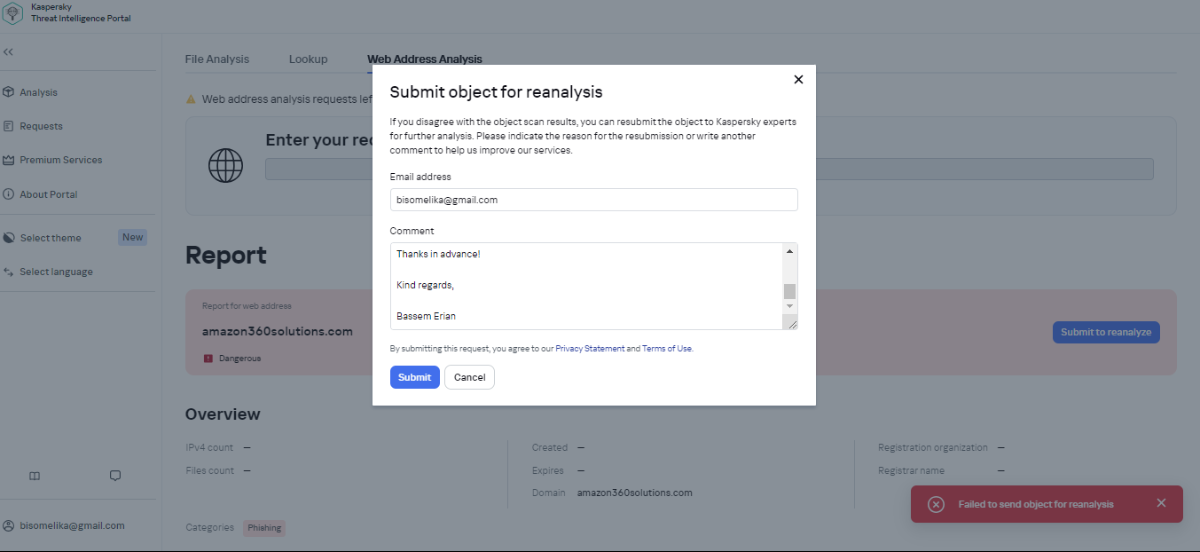Open the Analysis sidebar section
The image size is (1200, 552).
click(38, 92)
